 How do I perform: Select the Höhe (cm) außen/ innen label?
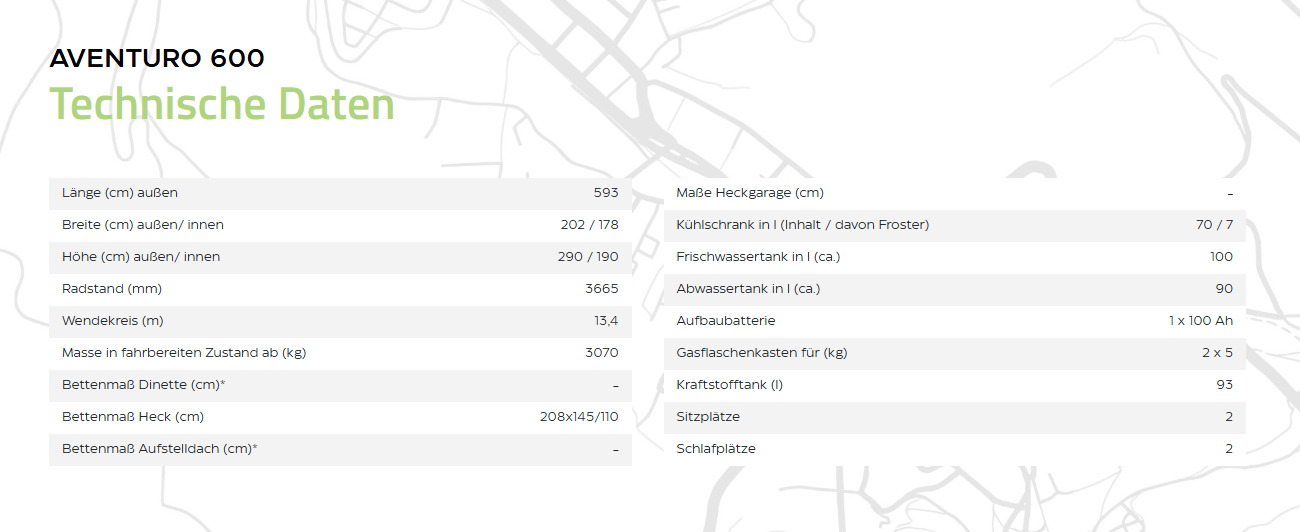[141, 257]
